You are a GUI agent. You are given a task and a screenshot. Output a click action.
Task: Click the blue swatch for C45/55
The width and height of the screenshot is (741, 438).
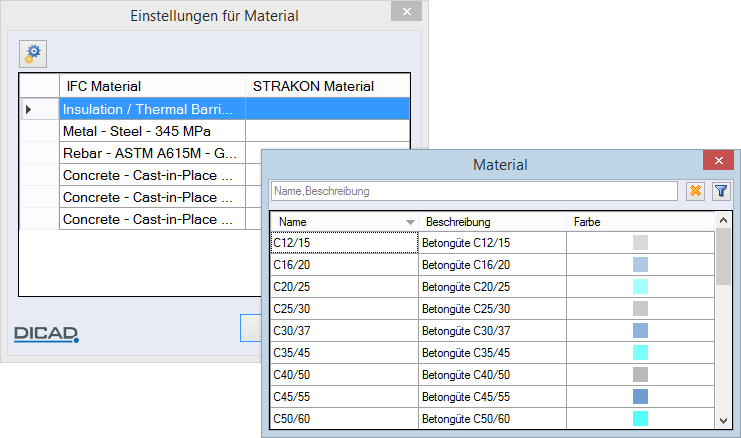640,396
